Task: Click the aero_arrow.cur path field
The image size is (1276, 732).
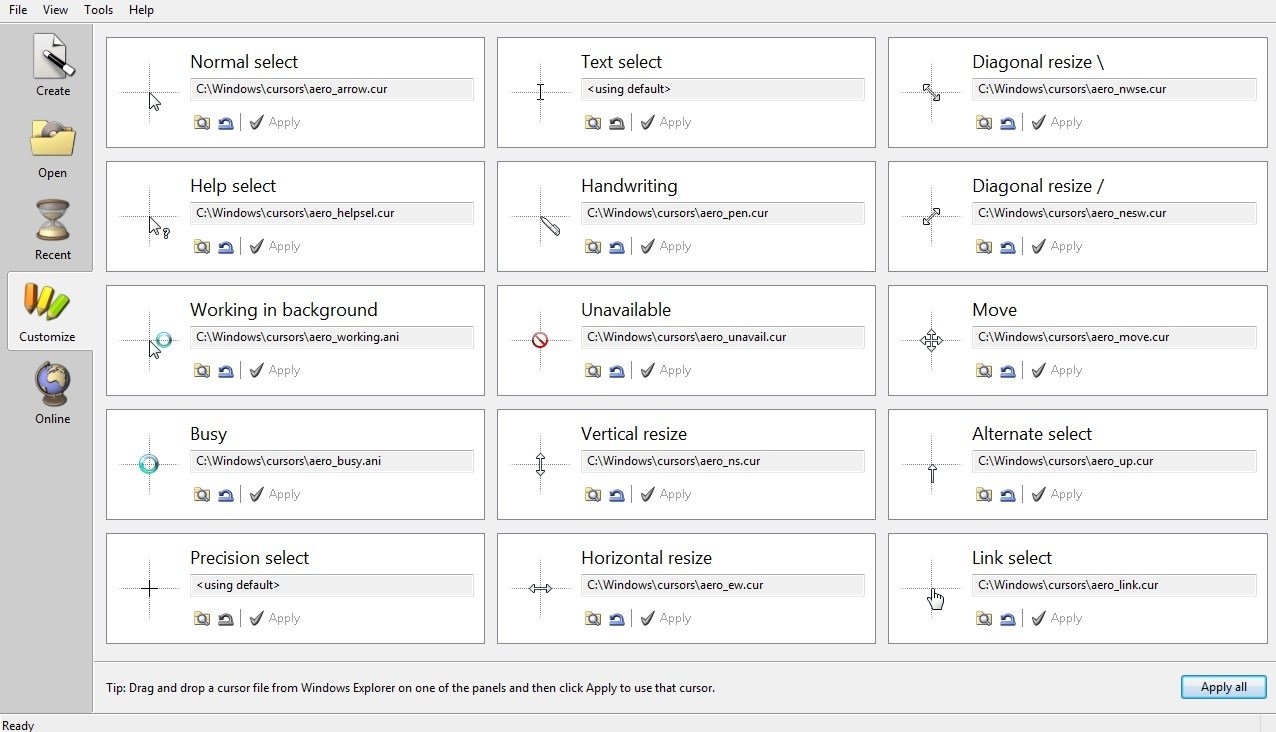Action: pos(332,89)
